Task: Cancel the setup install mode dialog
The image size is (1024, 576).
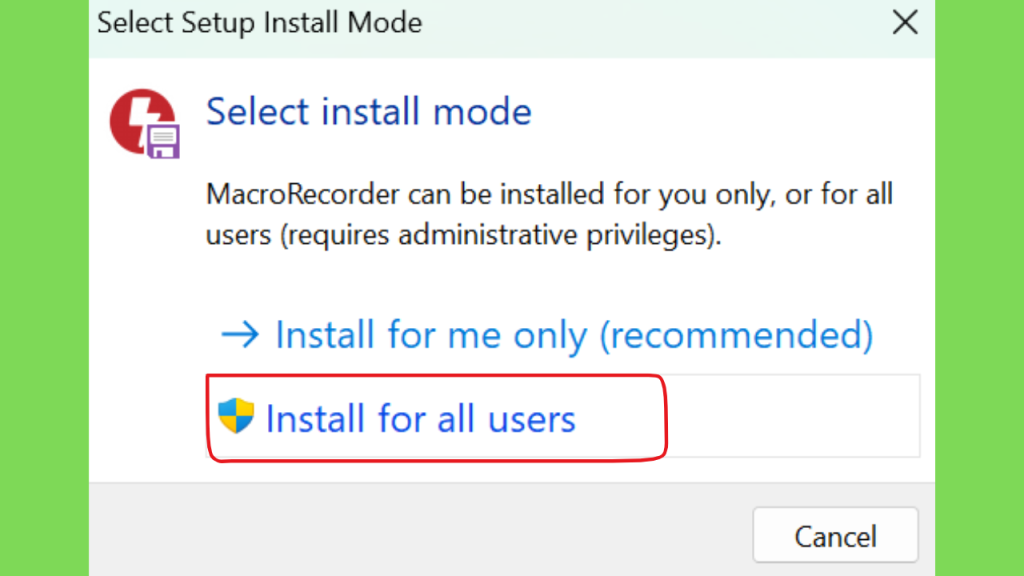Action: [835, 536]
